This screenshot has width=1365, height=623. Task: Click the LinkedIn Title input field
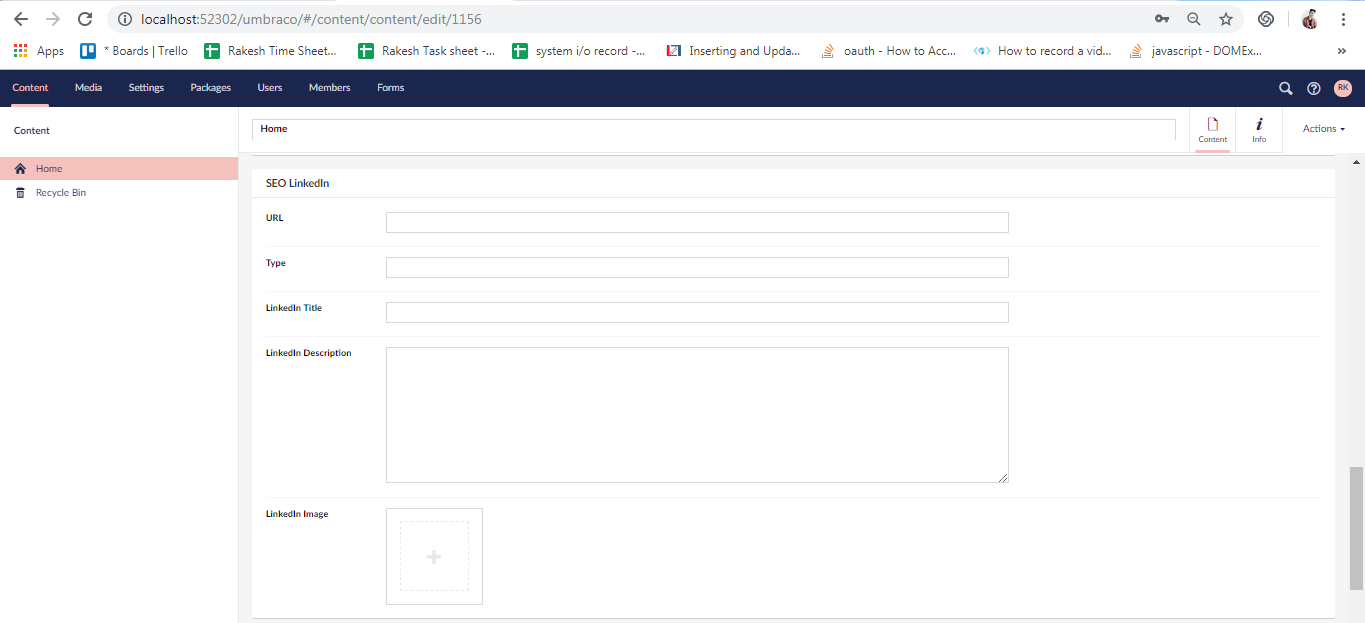pos(697,312)
